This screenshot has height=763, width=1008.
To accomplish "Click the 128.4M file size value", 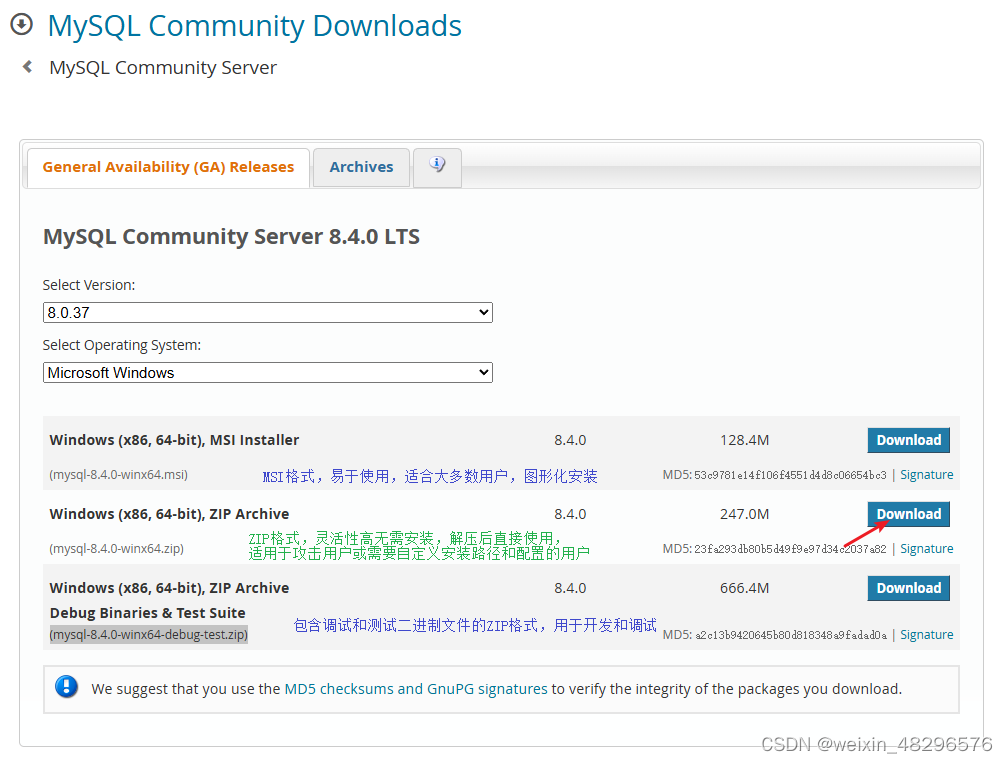I will pos(744,440).
